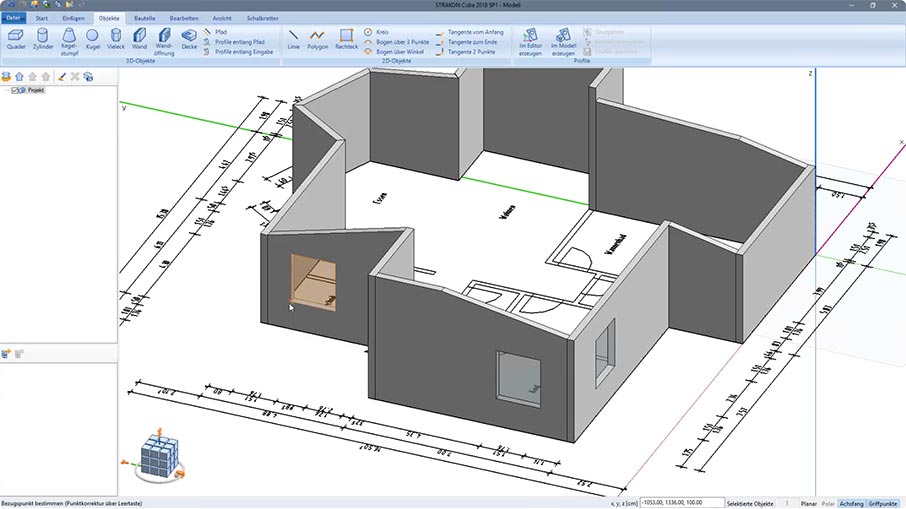This screenshot has width=906, height=509.
Task: Draw with the Polygon tool
Action: (x=317, y=39)
